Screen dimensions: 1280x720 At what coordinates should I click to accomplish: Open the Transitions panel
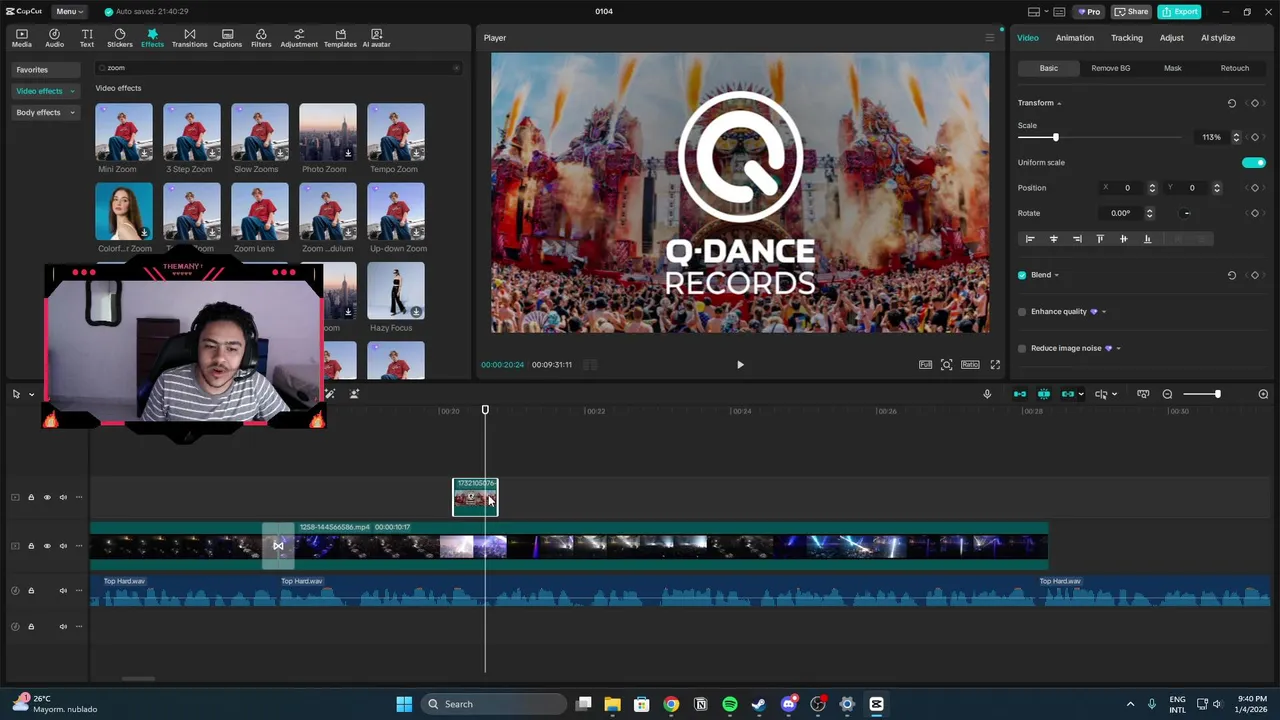(x=189, y=38)
